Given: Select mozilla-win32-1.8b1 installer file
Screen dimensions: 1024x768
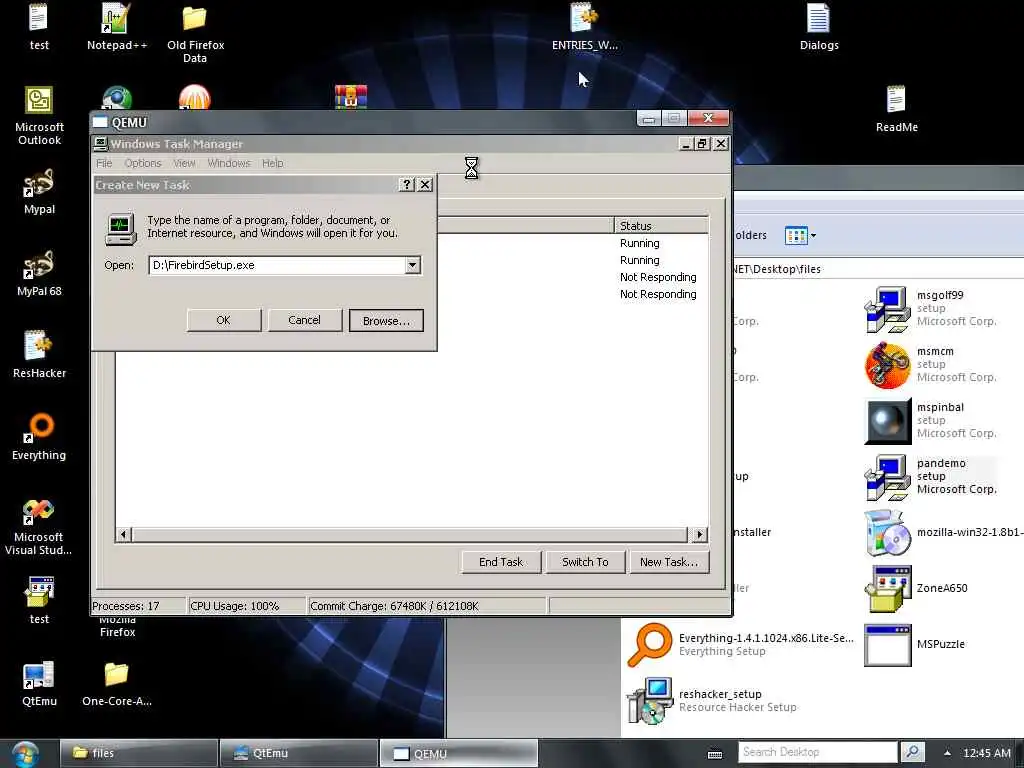Looking at the screenshot, I should pyautogui.click(x=943, y=532).
